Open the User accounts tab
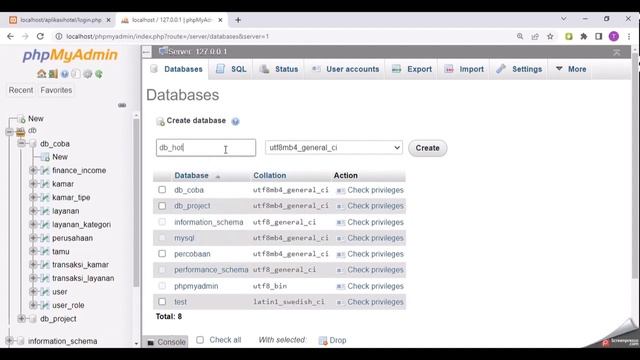 point(345,69)
